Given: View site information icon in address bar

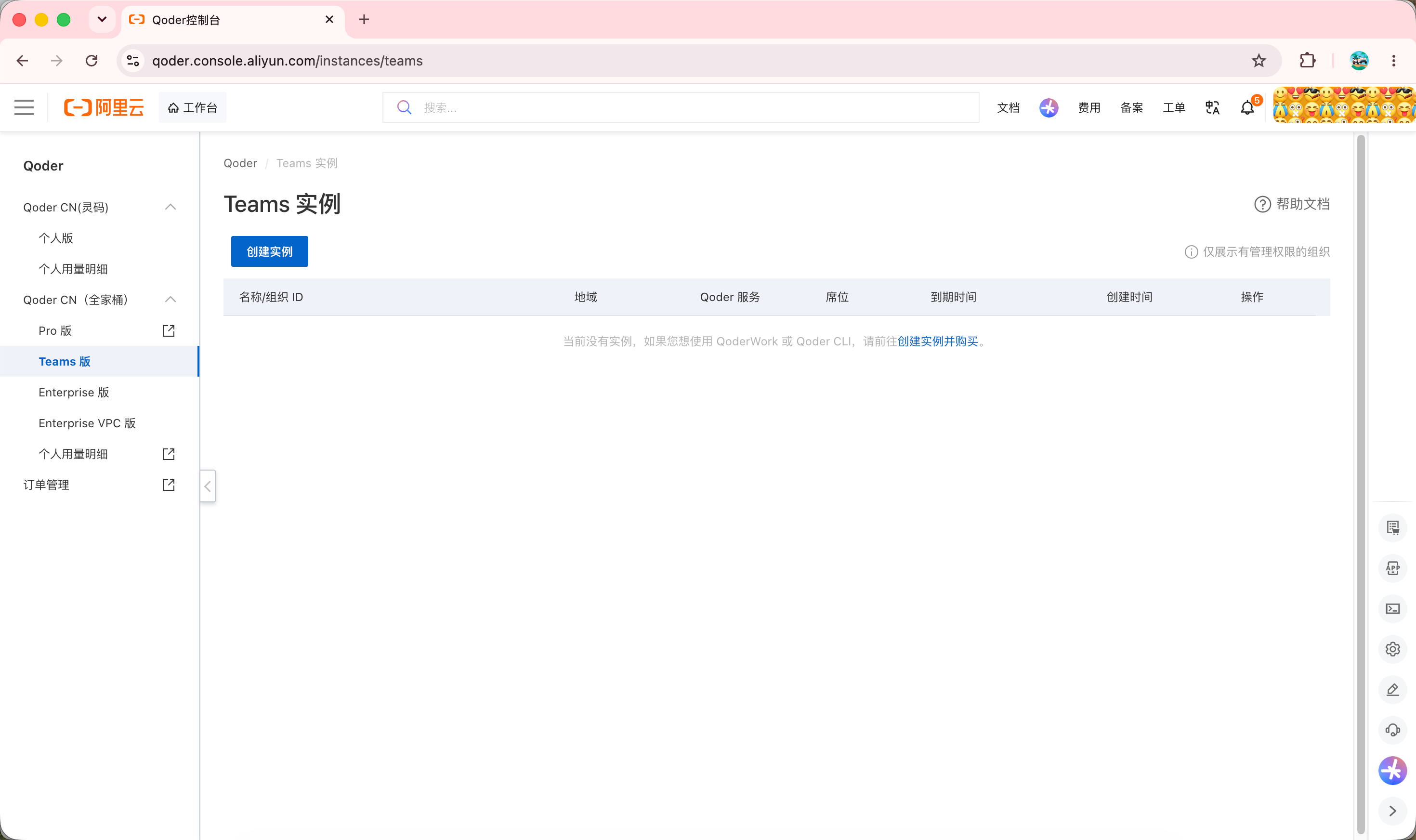Looking at the screenshot, I should click(133, 61).
